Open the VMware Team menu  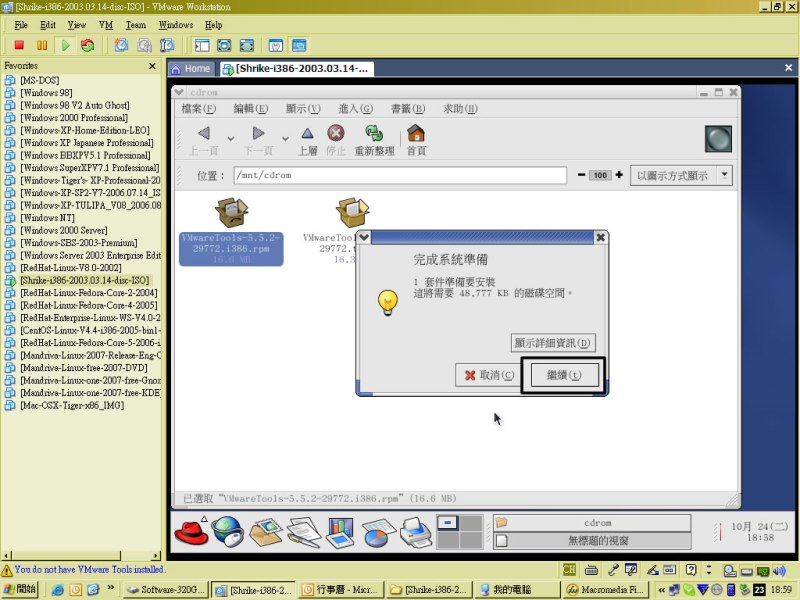(136, 25)
